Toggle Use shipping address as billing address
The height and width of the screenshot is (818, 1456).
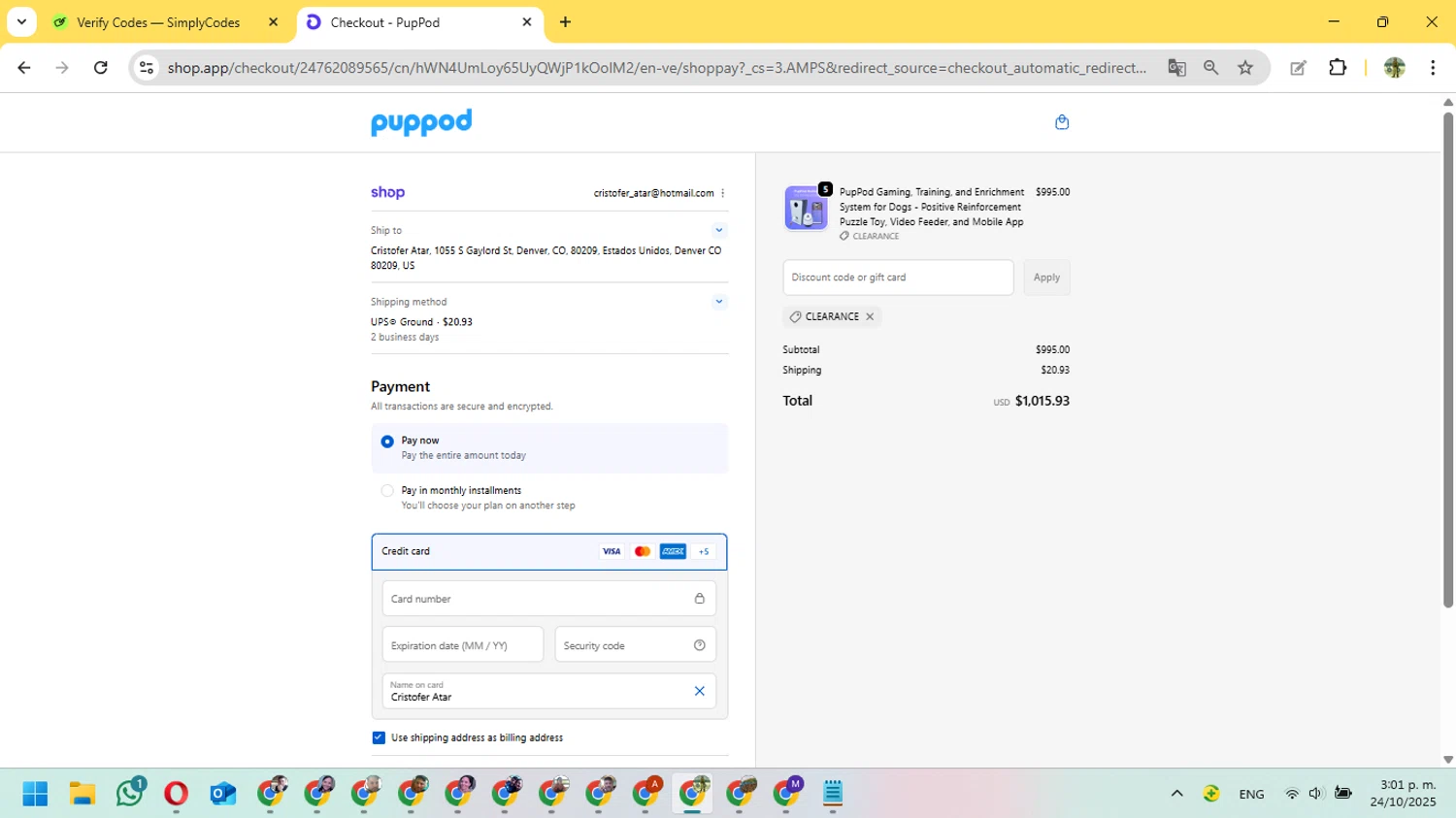click(379, 737)
